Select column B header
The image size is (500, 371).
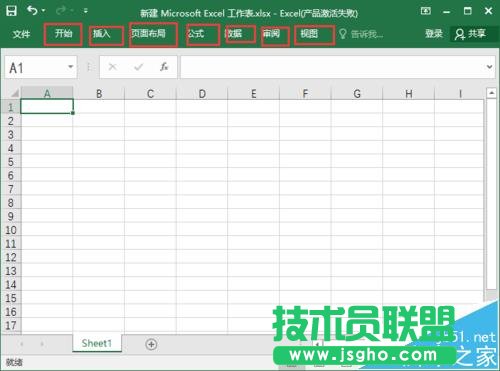pos(99,94)
